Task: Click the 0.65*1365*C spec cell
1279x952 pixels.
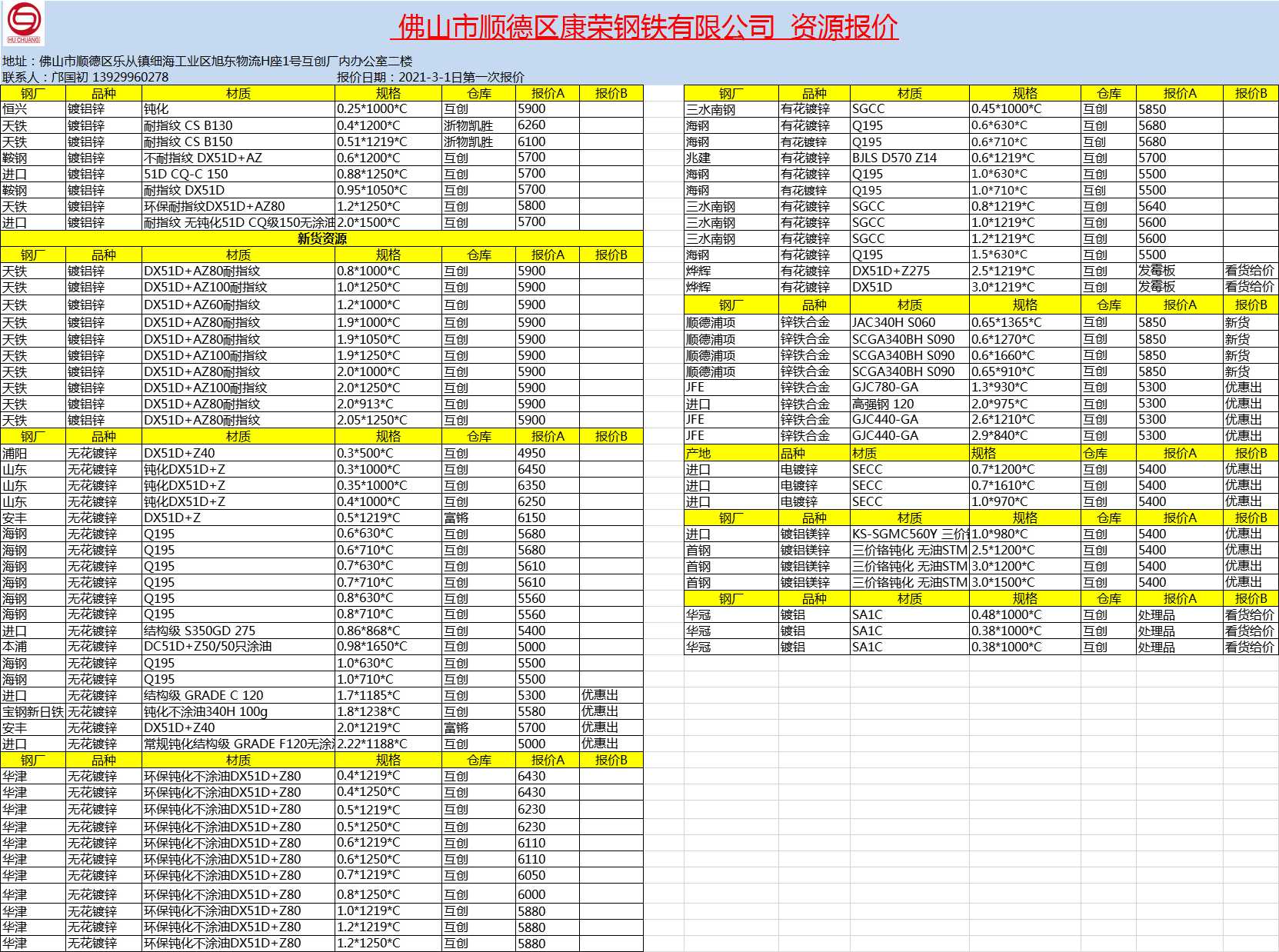Action: [1025, 322]
